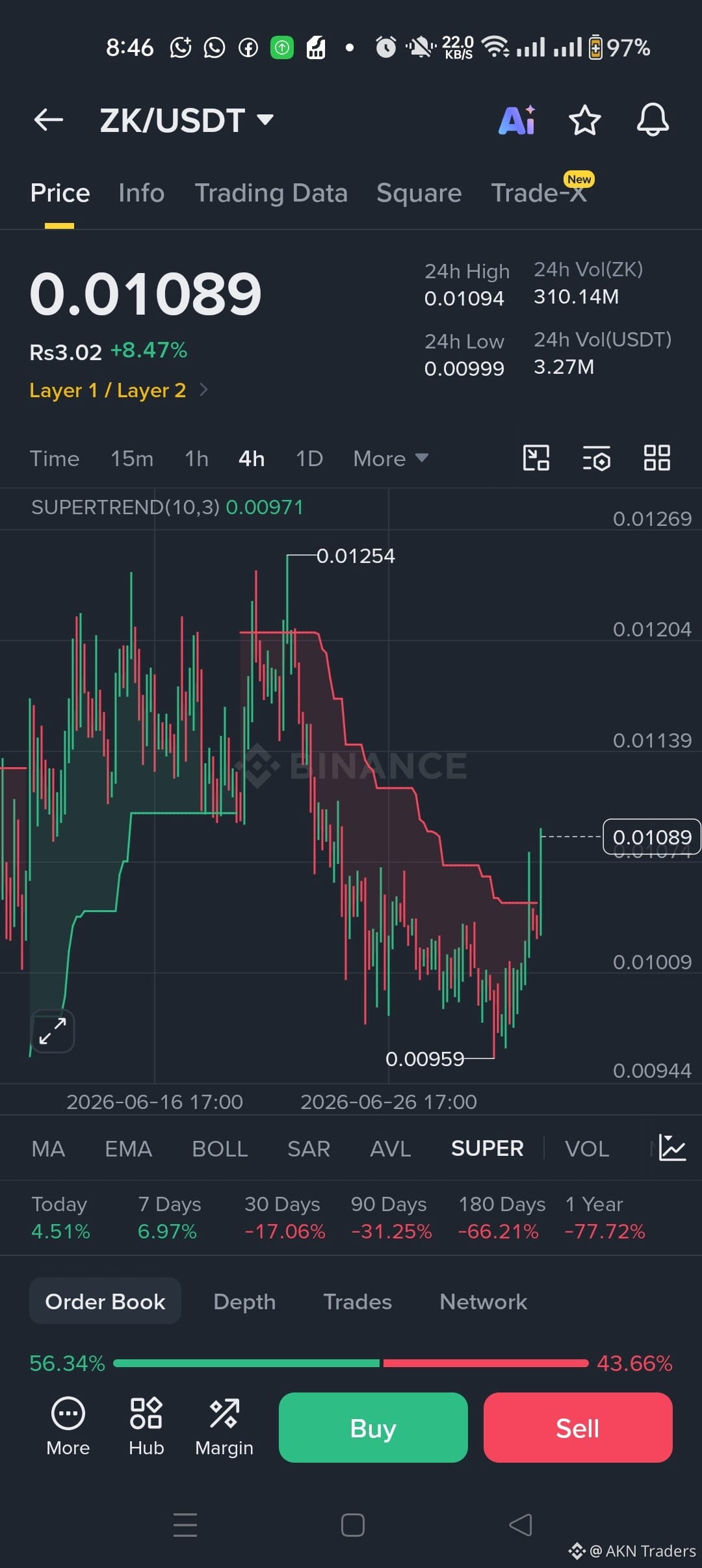Tap the 0.01254 high marker
702x1568 pixels.
coord(356,556)
